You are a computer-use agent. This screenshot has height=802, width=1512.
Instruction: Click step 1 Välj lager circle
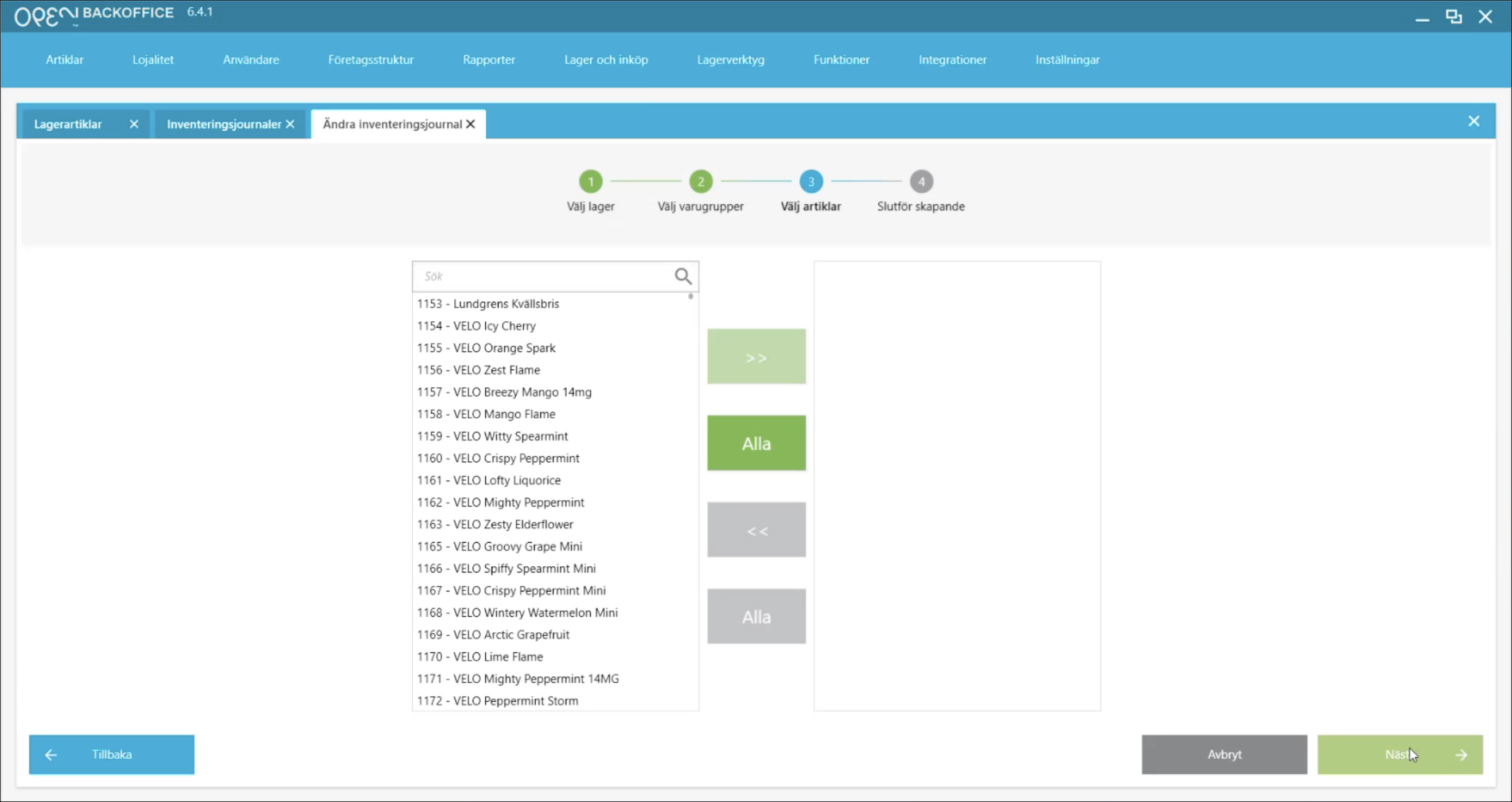pyautogui.click(x=590, y=181)
